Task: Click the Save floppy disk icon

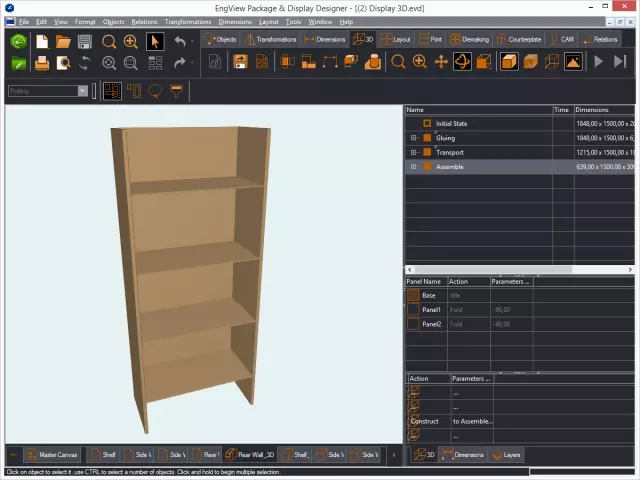Action: pyautogui.click(x=85, y=41)
